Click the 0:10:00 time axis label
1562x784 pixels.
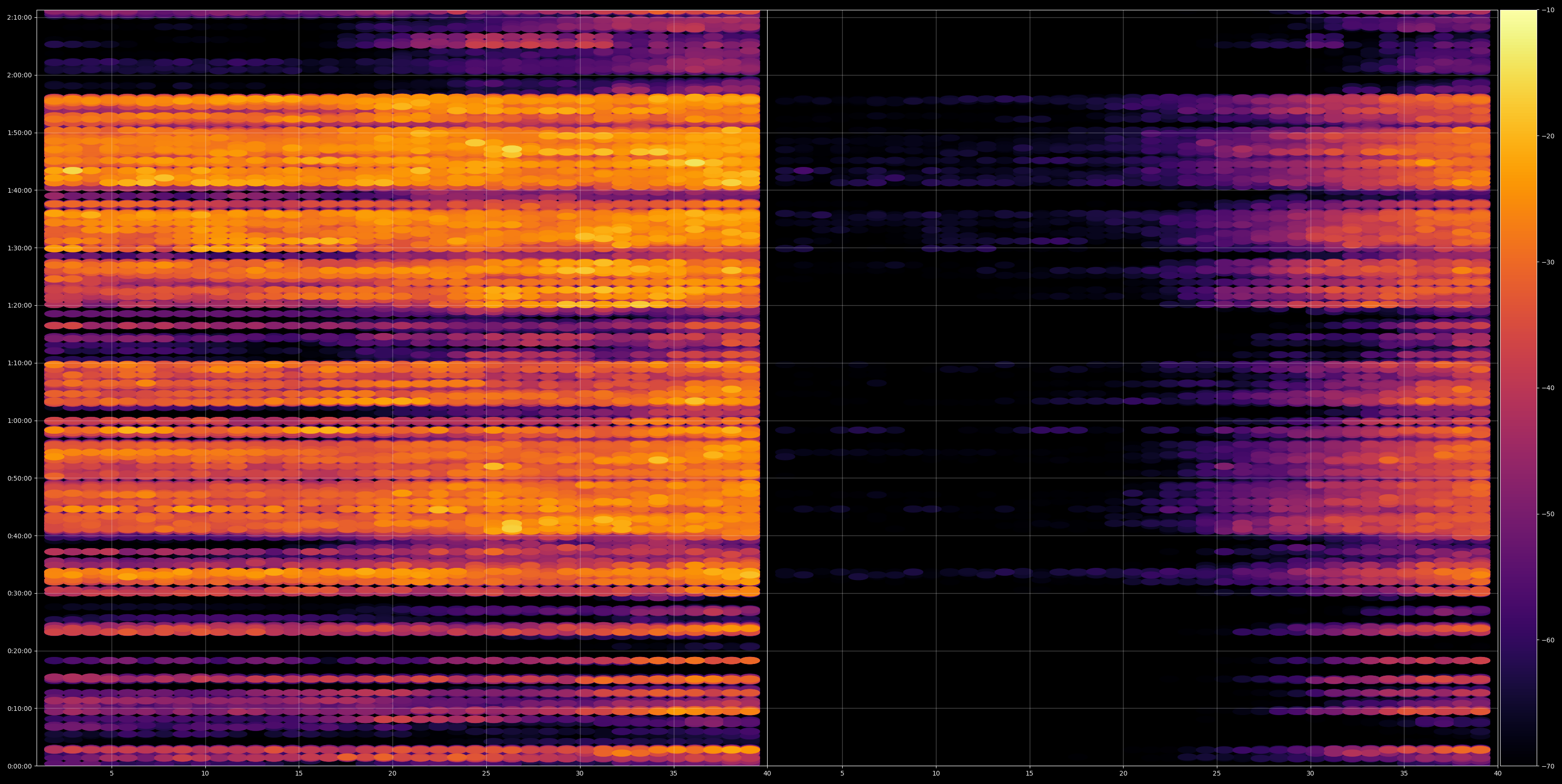(19, 708)
